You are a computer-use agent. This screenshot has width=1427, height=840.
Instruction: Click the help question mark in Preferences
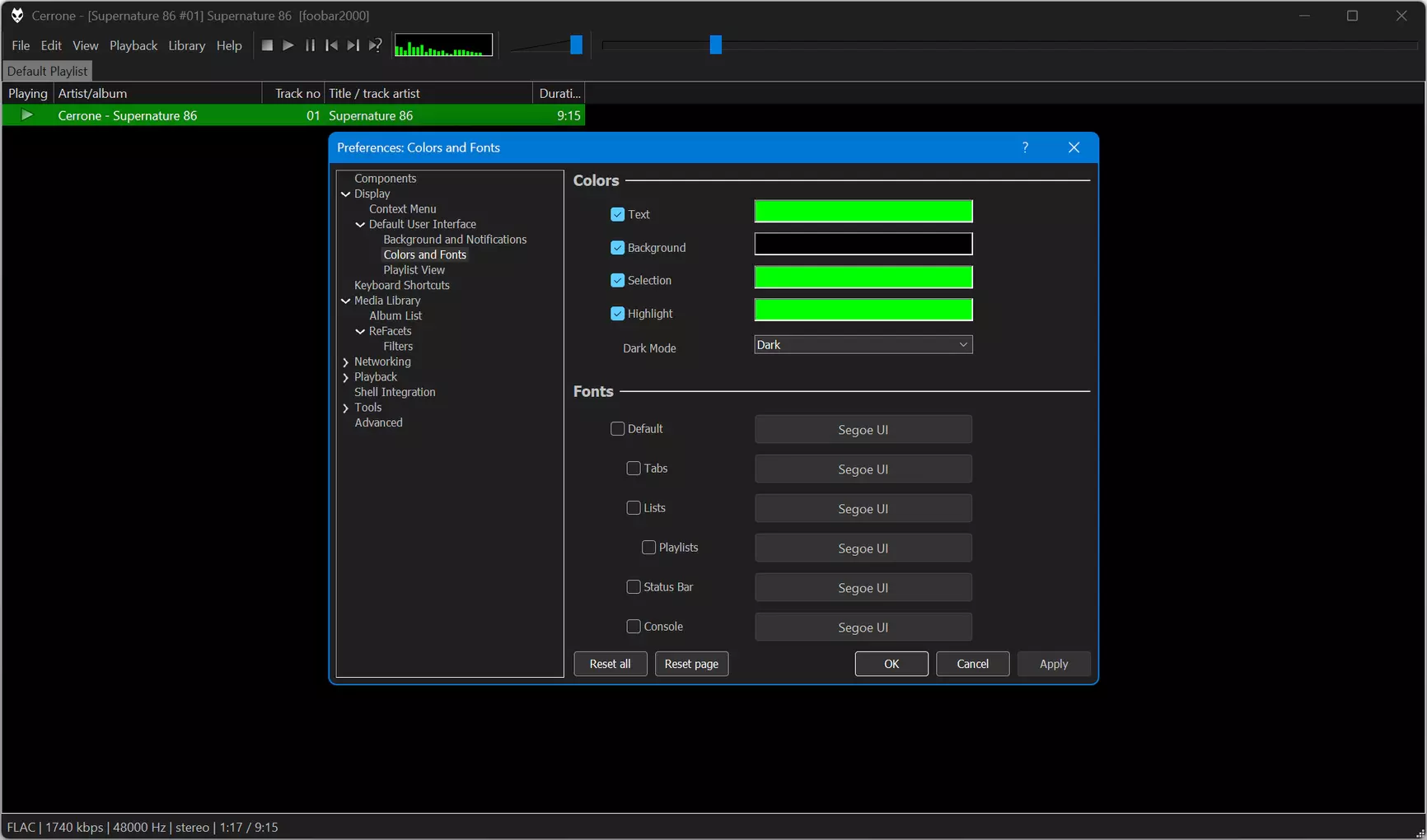click(1025, 147)
